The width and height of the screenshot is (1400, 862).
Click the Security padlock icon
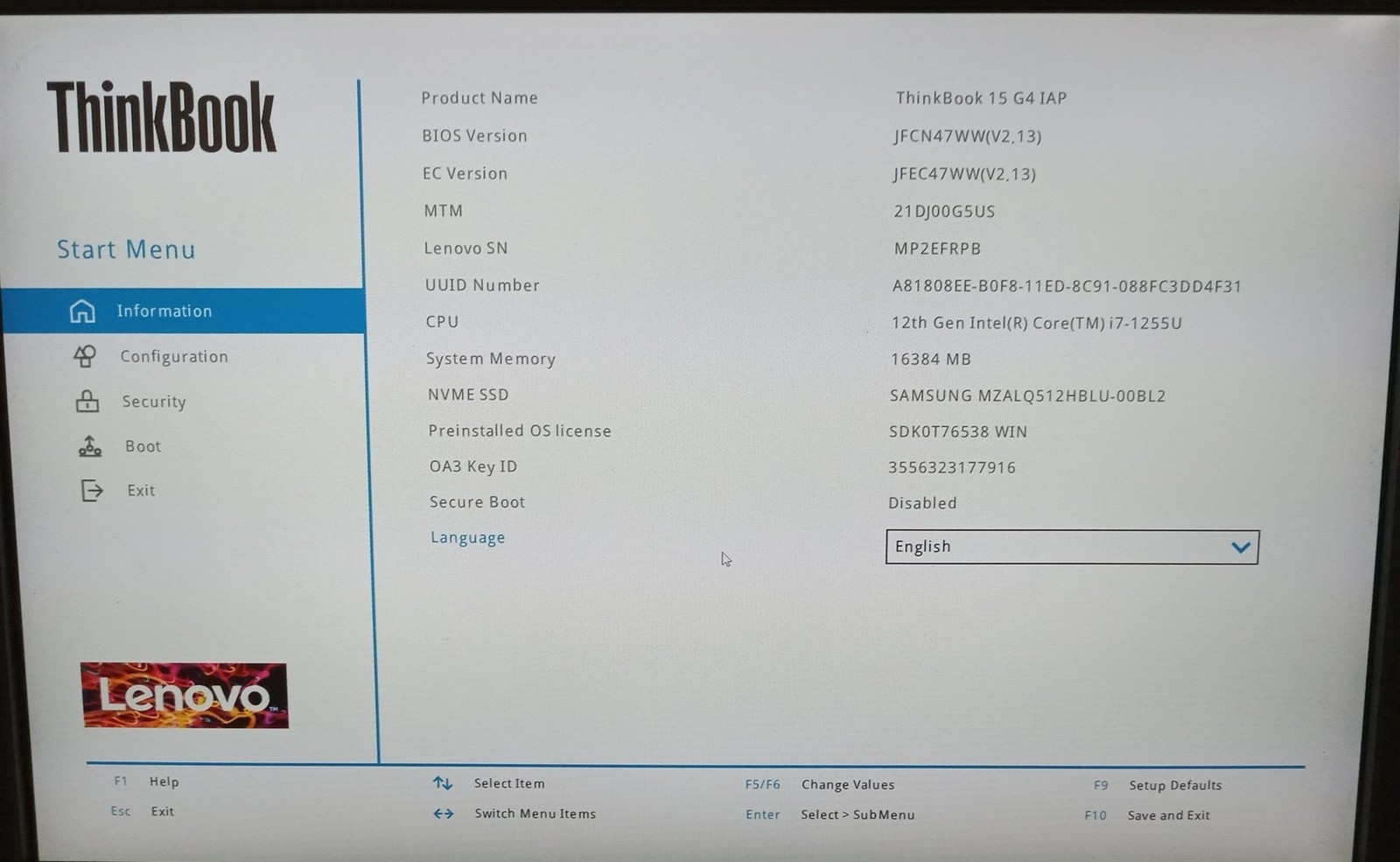click(87, 401)
